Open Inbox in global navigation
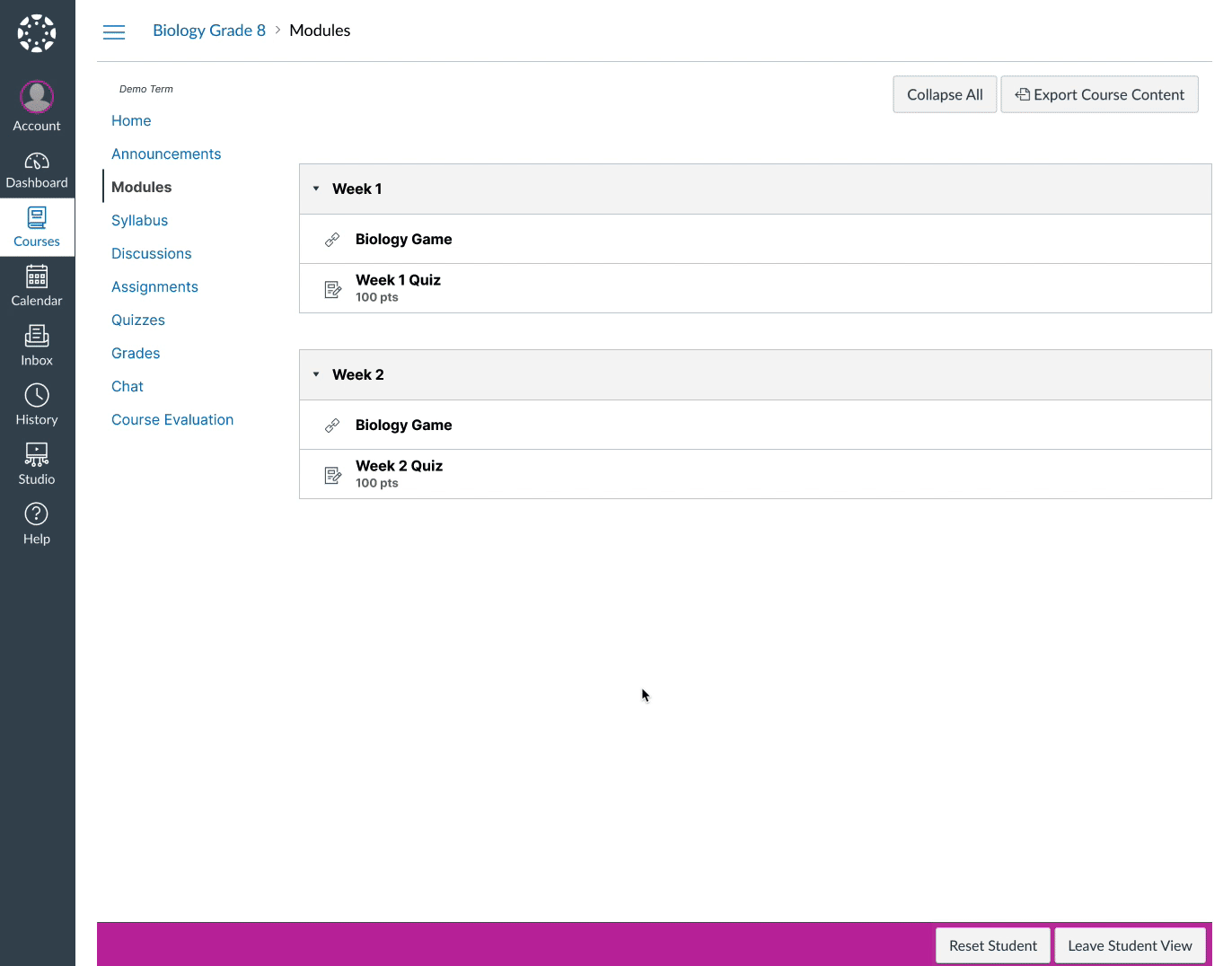 pyautogui.click(x=37, y=346)
